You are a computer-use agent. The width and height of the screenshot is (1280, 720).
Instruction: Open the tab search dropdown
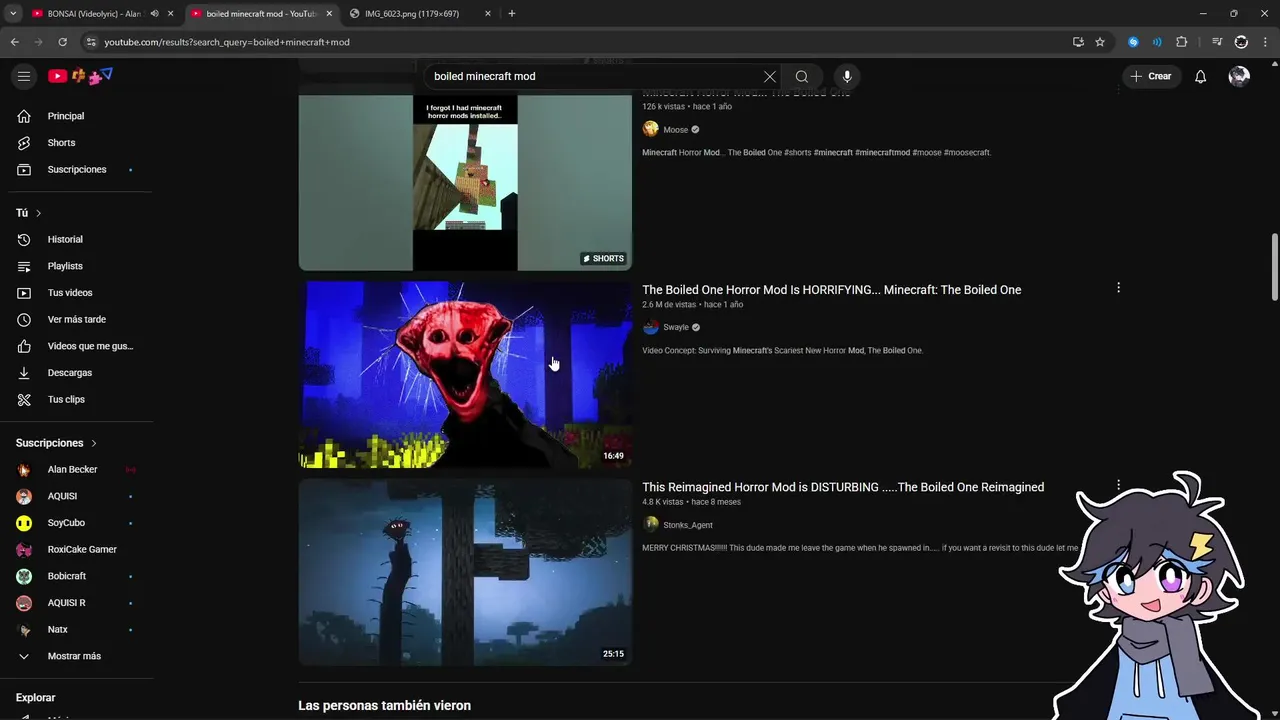click(x=12, y=14)
